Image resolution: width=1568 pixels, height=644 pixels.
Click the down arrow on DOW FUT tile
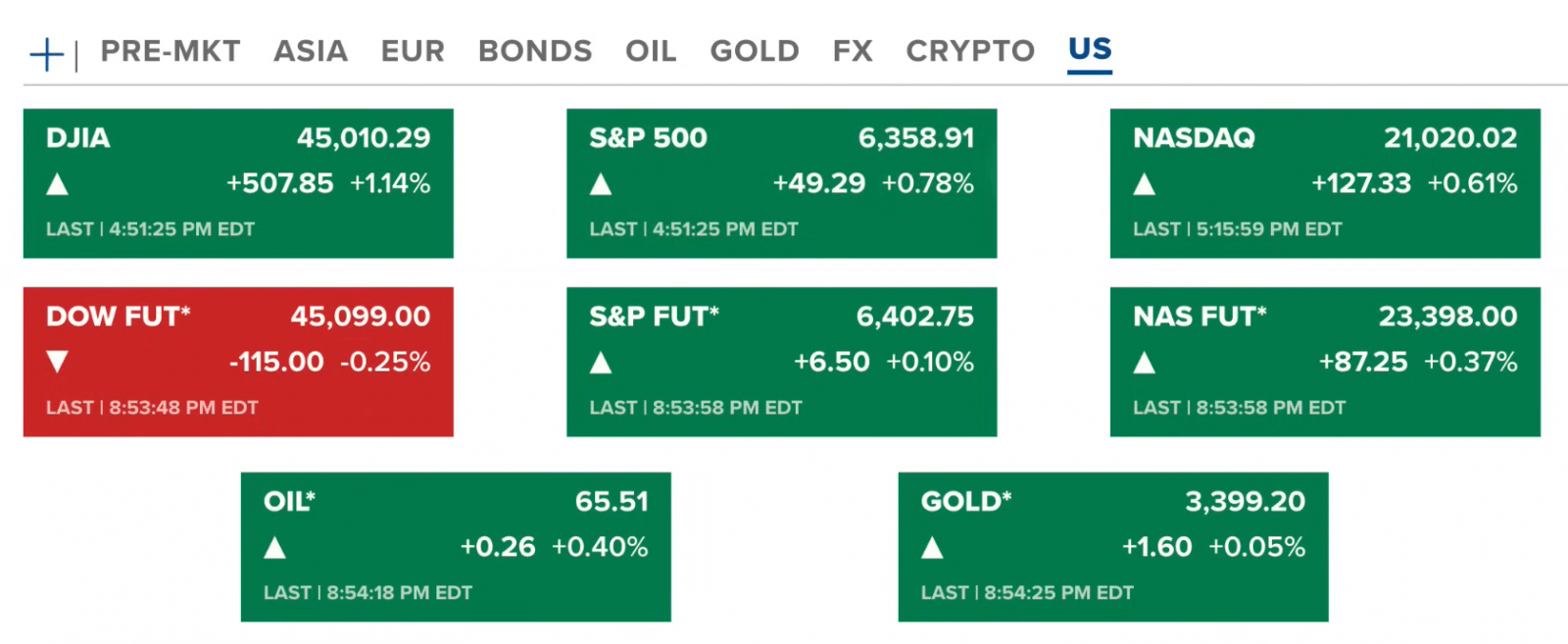(59, 362)
